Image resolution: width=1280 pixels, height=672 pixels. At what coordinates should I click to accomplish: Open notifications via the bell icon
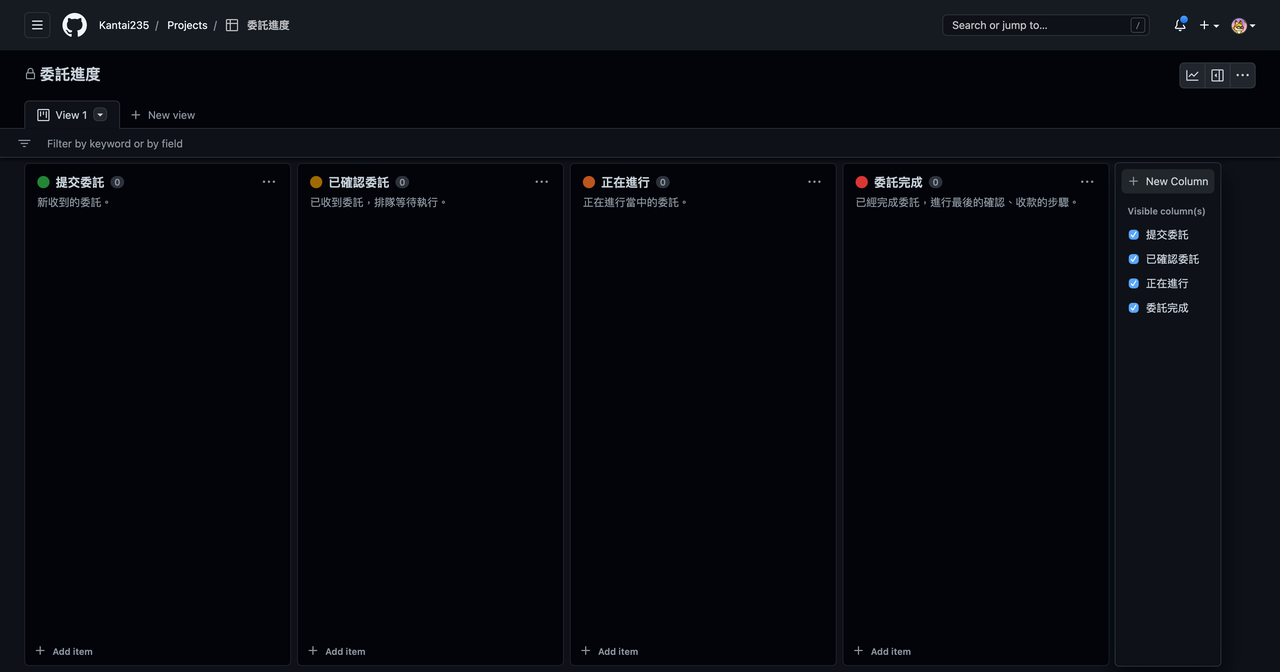coord(1178,24)
